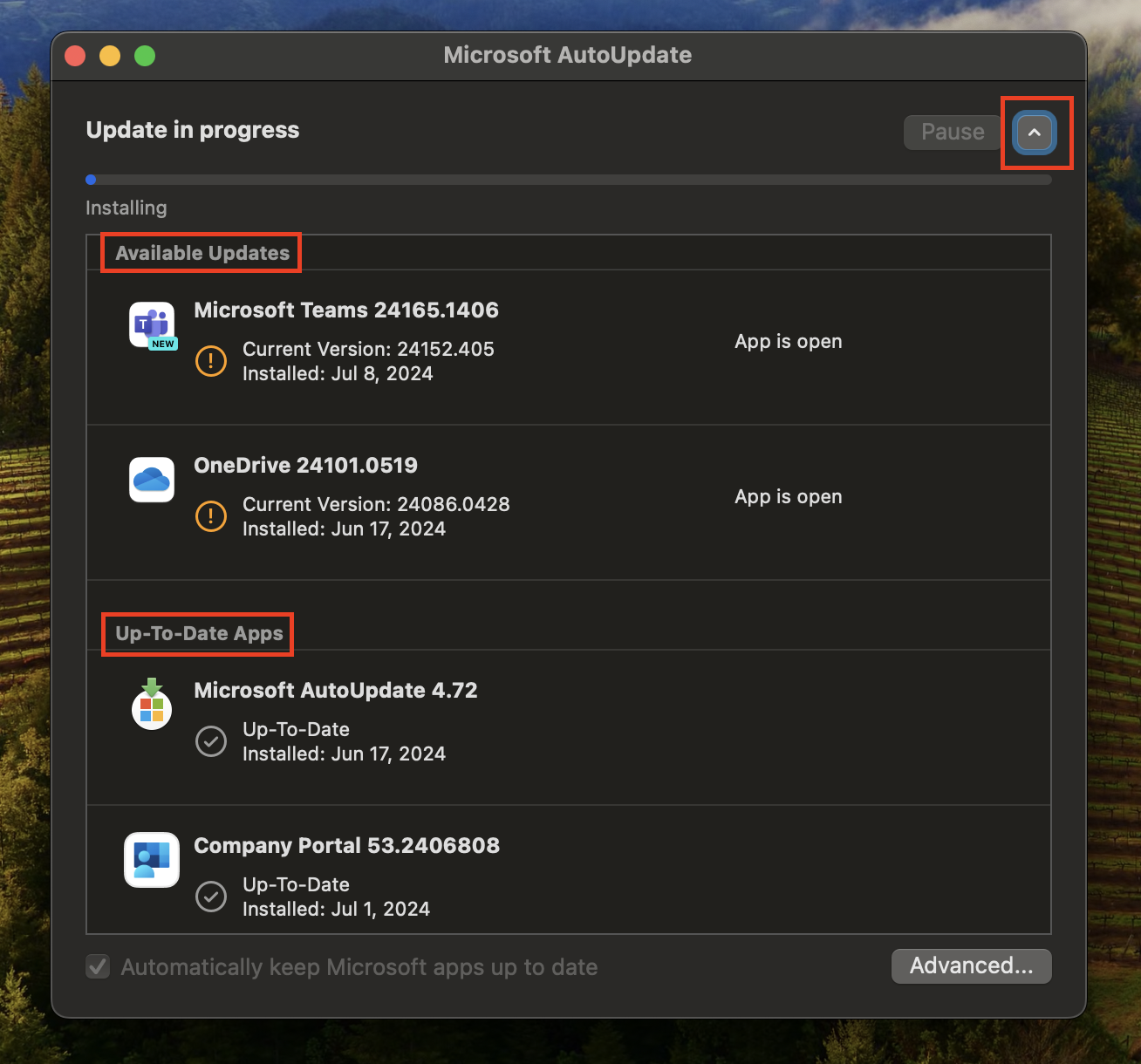The width and height of the screenshot is (1141, 1064).
Task: Click the OneDrive cloud icon
Action: [x=152, y=480]
